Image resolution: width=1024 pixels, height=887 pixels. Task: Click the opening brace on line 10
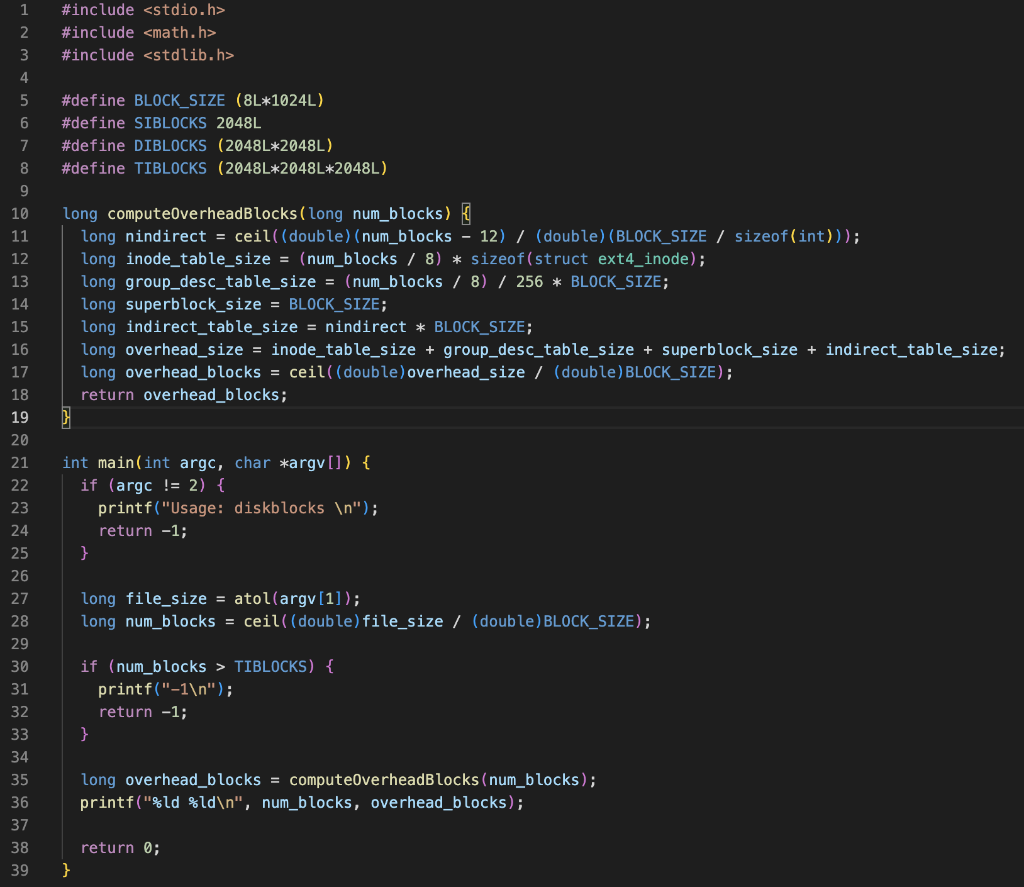(466, 214)
